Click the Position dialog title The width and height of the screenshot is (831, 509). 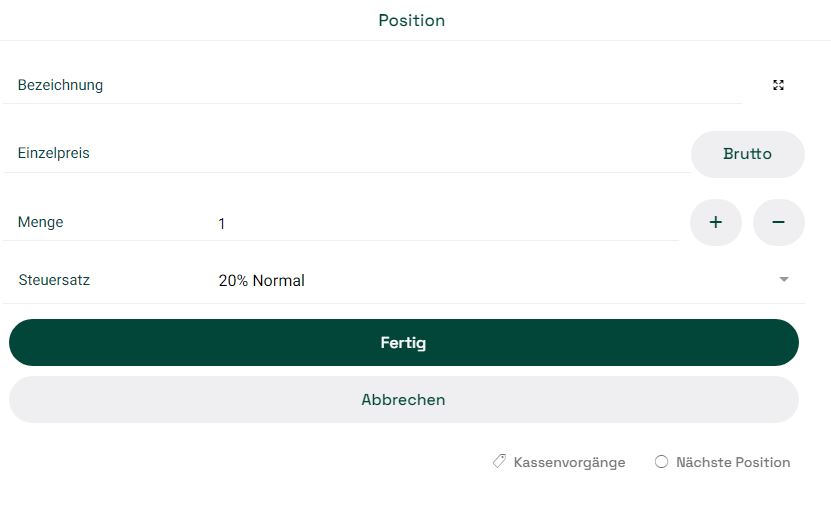[412, 20]
